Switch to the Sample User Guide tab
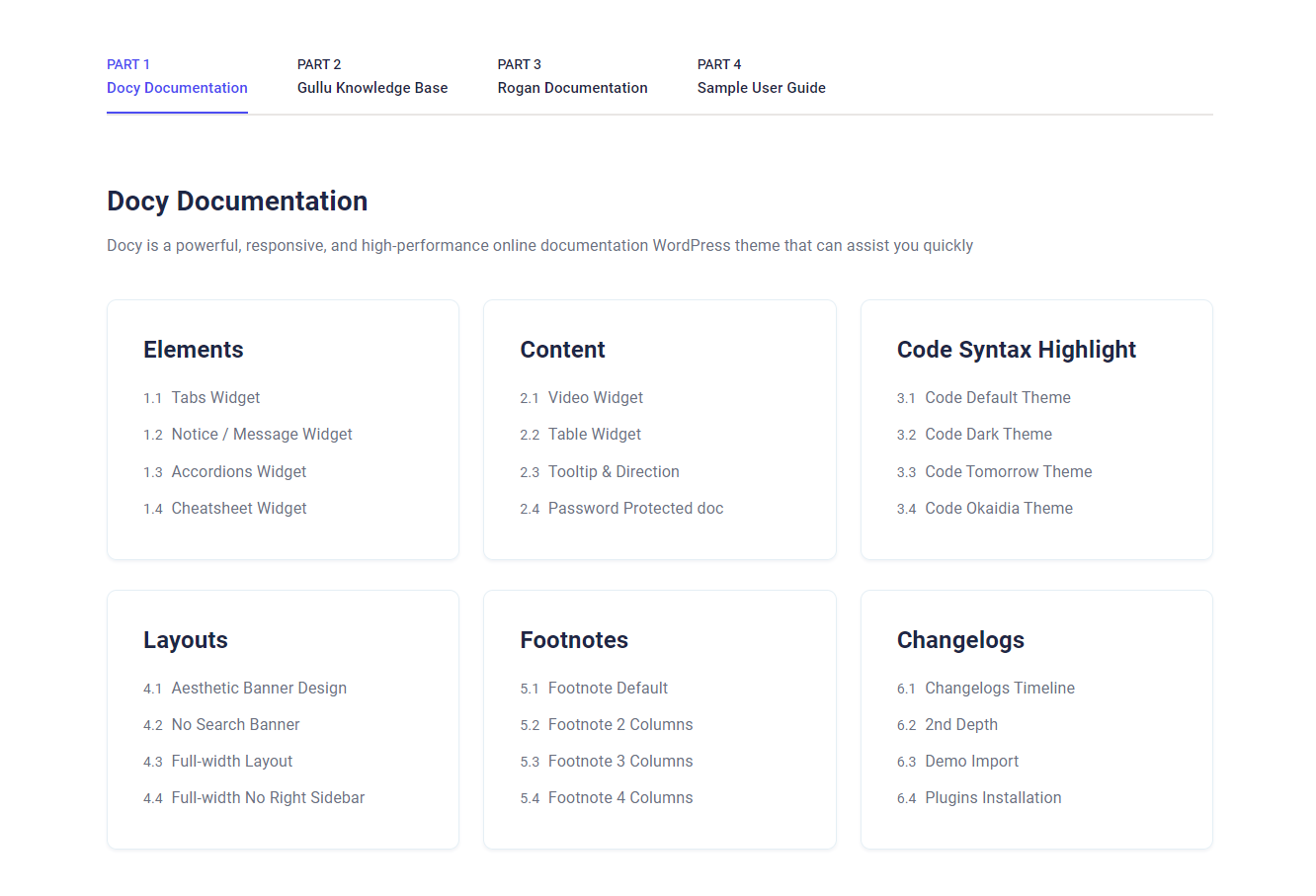 (x=761, y=77)
